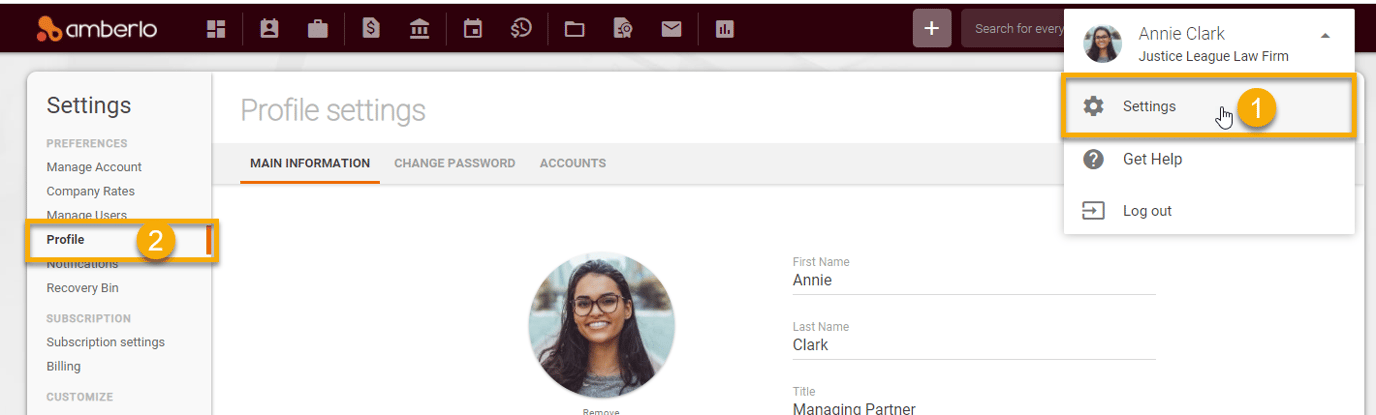Open Profile in settings sidebar
Viewport: 1376px width, 415px height.
(x=65, y=240)
